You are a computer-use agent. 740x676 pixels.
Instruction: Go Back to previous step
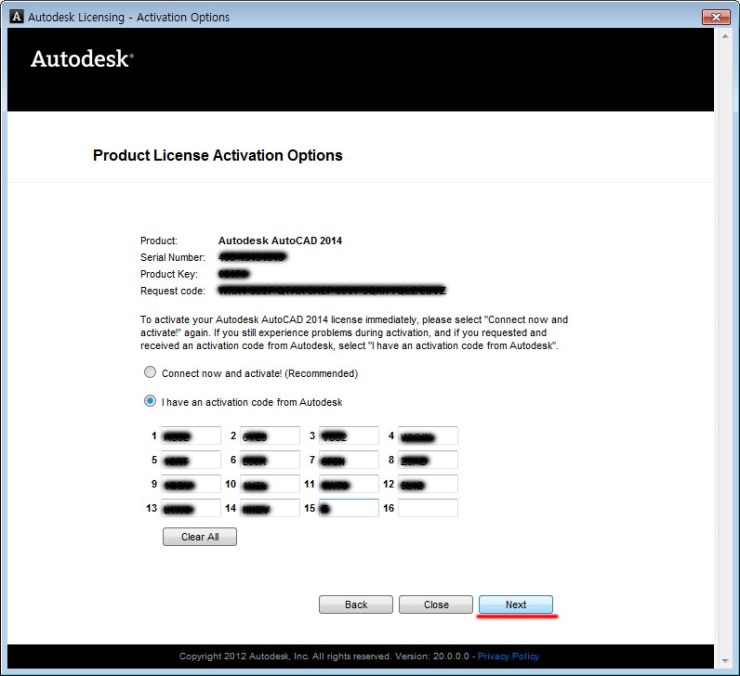pos(356,605)
